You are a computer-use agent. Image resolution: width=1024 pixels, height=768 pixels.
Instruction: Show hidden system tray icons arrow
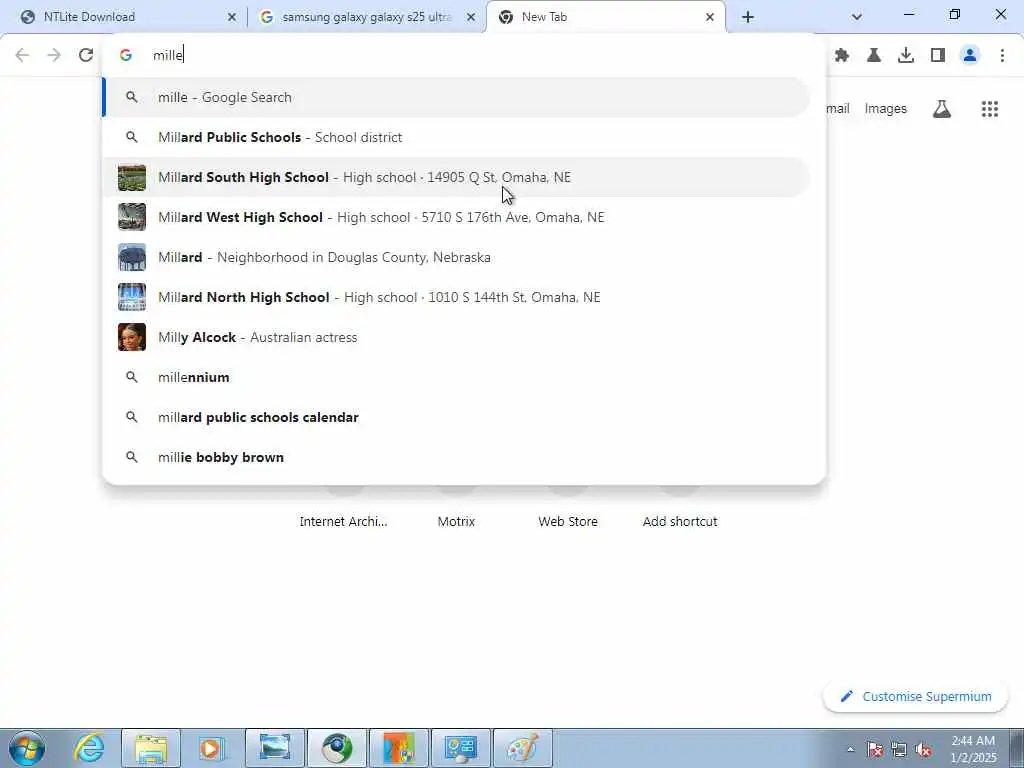pyautogui.click(x=850, y=749)
